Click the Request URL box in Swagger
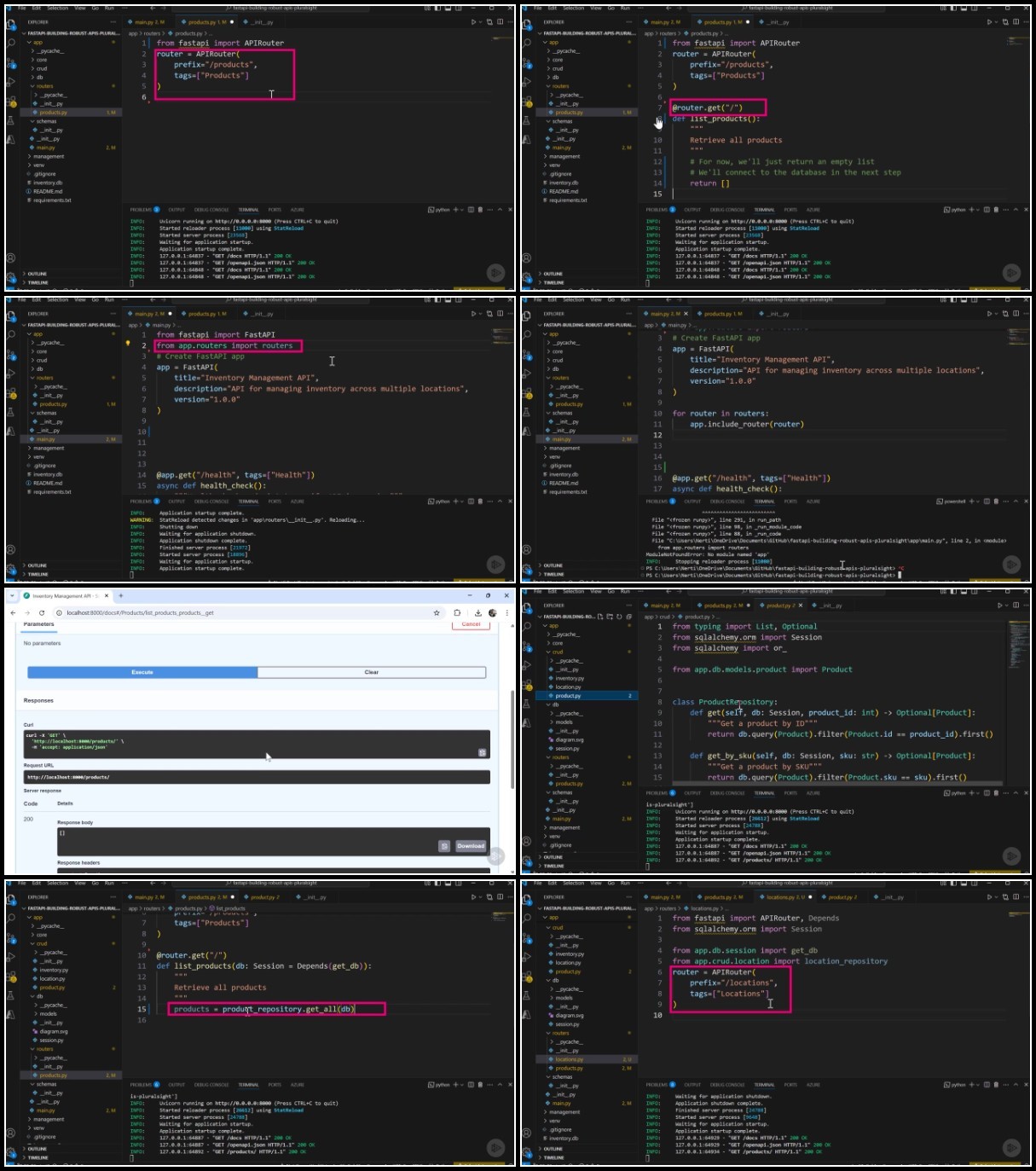 pyautogui.click(x=257, y=777)
